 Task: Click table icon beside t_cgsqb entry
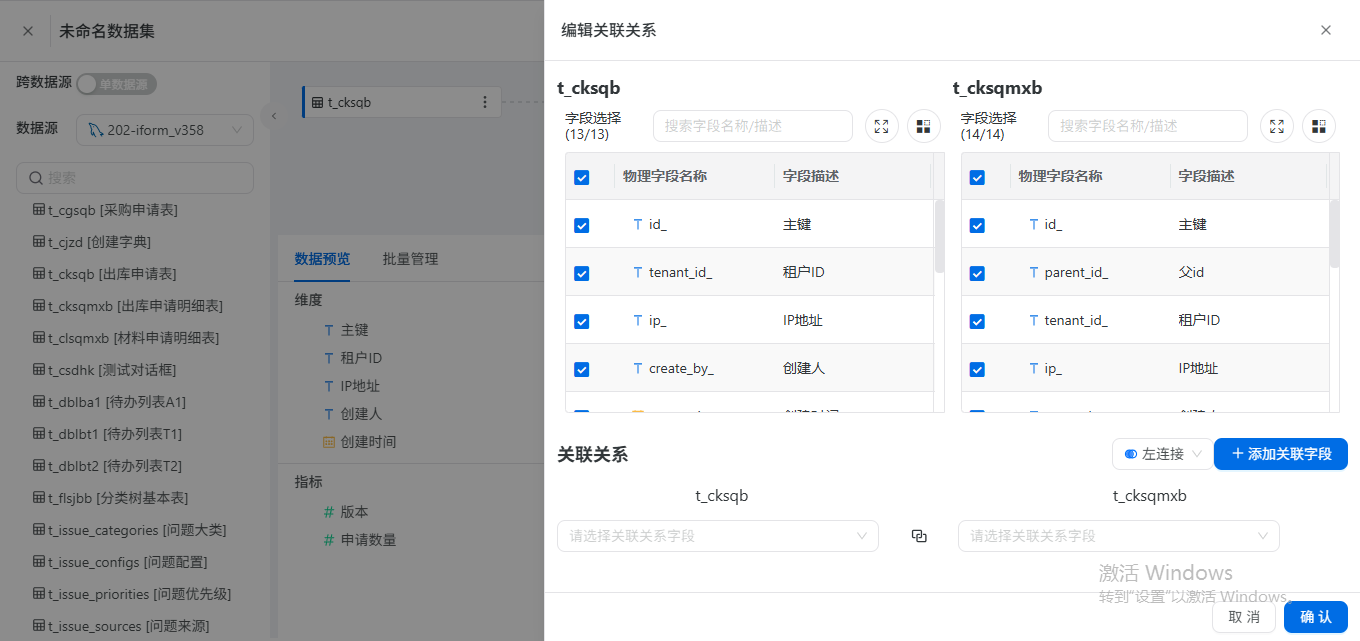(39, 210)
